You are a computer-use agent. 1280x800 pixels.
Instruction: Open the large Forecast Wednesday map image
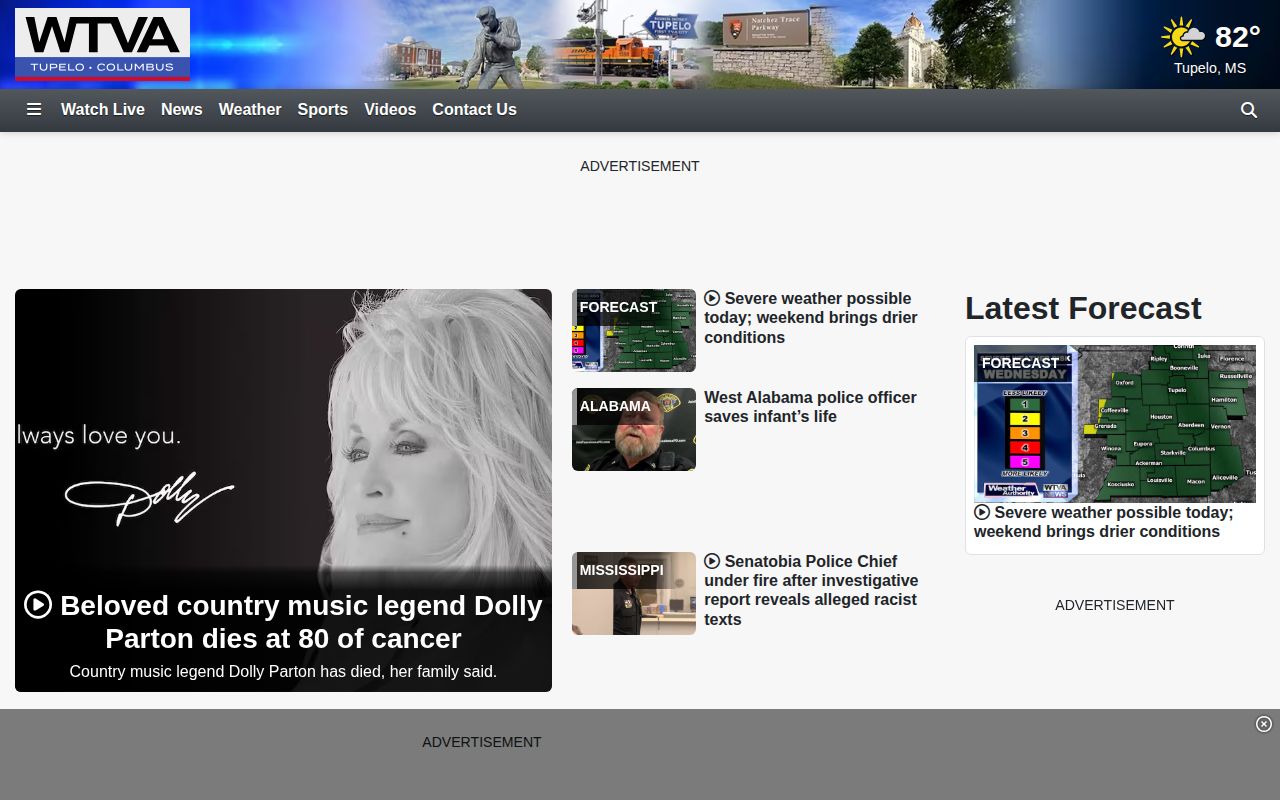[x=1115, y=424]
